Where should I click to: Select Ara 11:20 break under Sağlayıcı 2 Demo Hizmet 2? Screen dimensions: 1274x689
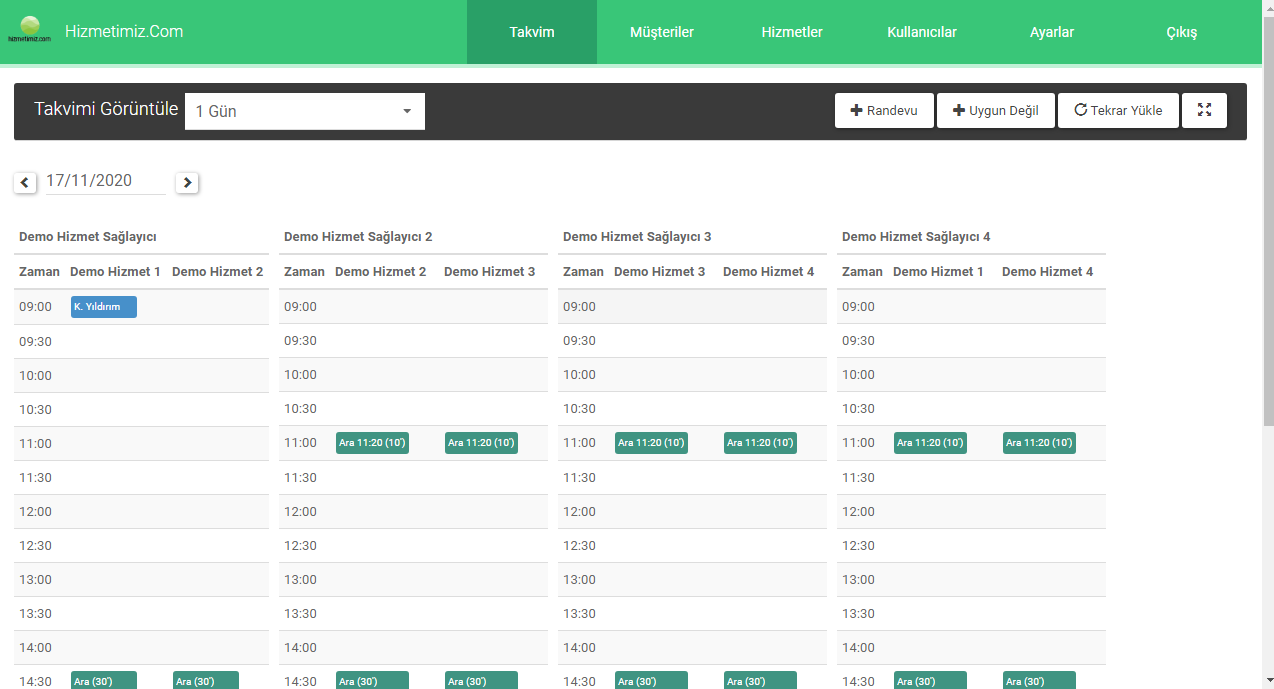click(372, 443)
